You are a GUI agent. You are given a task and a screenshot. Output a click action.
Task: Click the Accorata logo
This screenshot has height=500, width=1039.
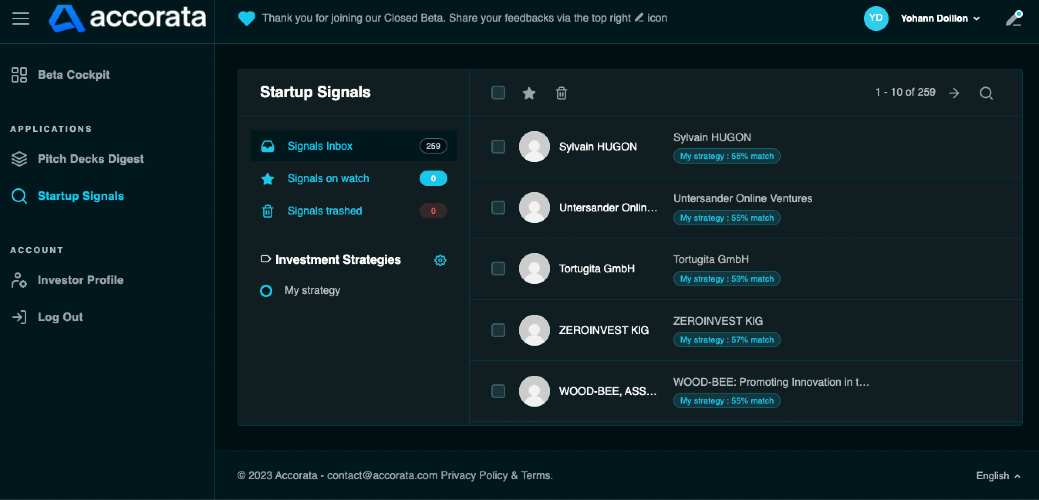pyautogui.click(x=127, y=19)
